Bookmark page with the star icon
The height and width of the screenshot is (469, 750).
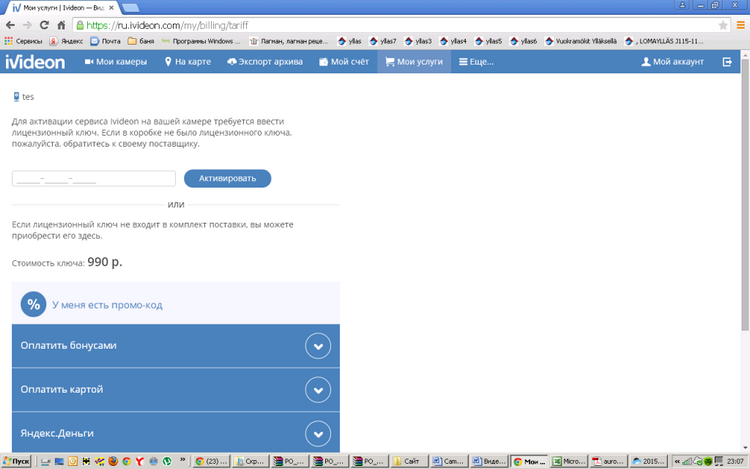click(x=723, y=25)
